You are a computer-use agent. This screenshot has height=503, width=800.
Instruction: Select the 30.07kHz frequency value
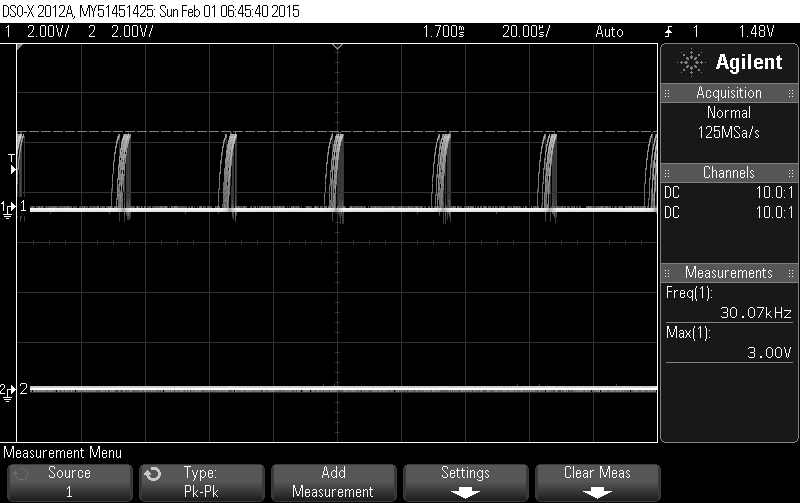click(756, 313)
